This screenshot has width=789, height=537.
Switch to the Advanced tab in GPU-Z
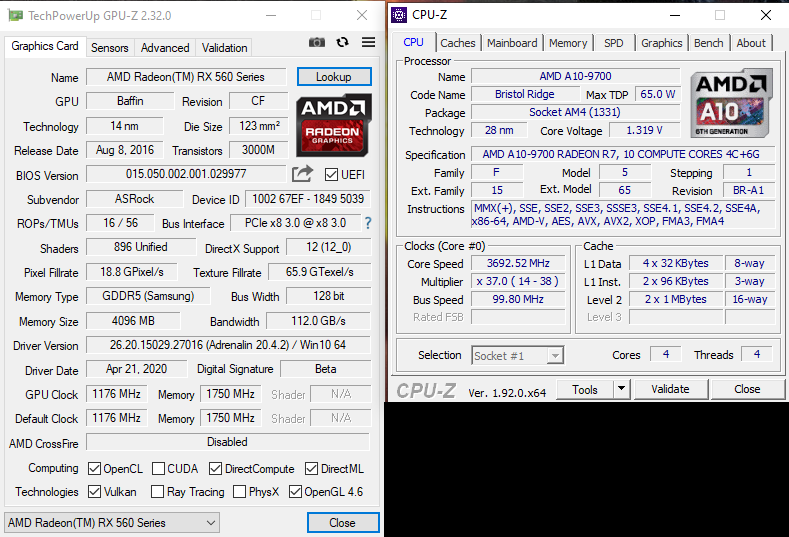[165, 48]
